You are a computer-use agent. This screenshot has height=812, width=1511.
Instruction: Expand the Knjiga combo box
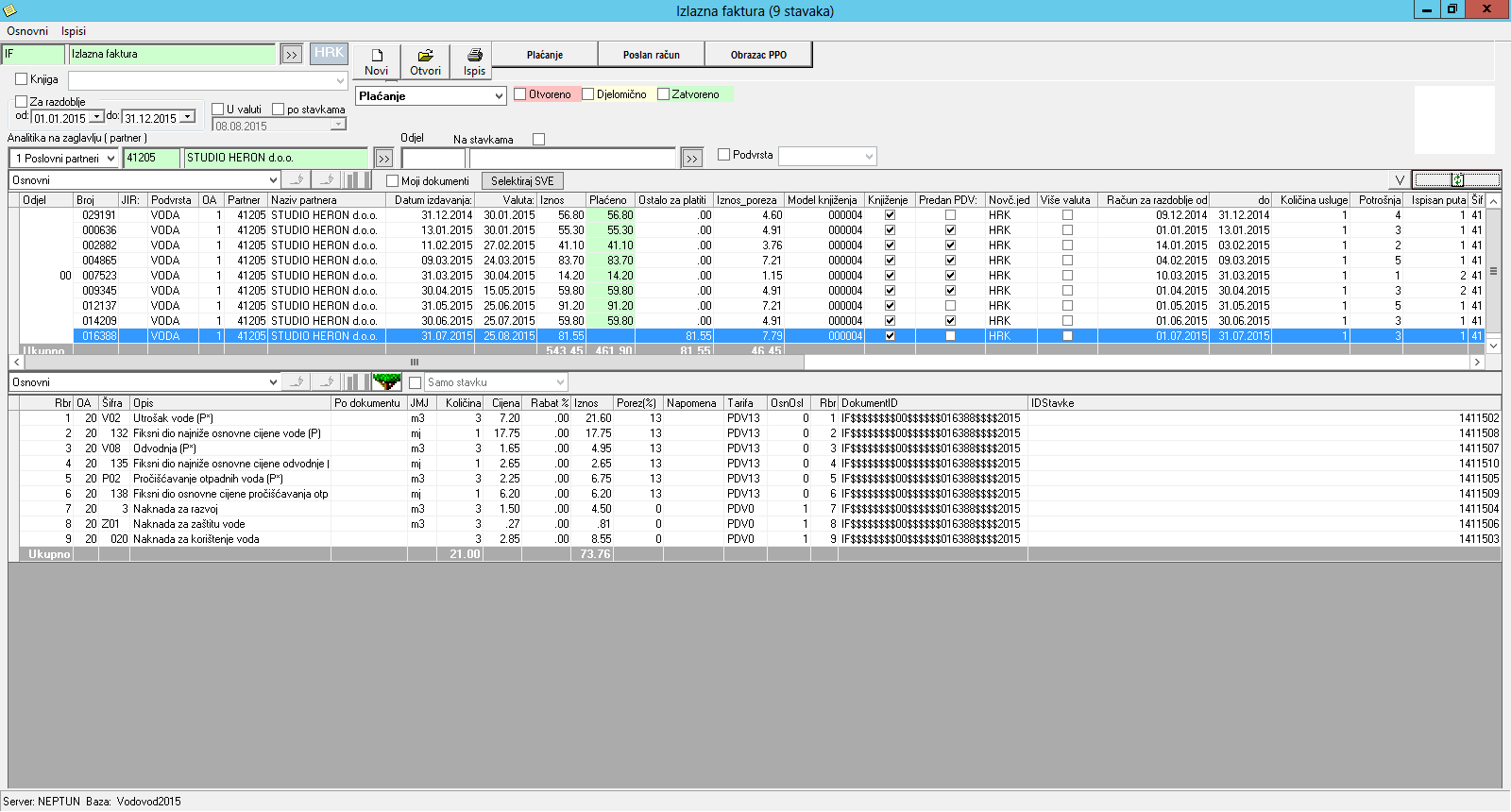coord(341,81)
